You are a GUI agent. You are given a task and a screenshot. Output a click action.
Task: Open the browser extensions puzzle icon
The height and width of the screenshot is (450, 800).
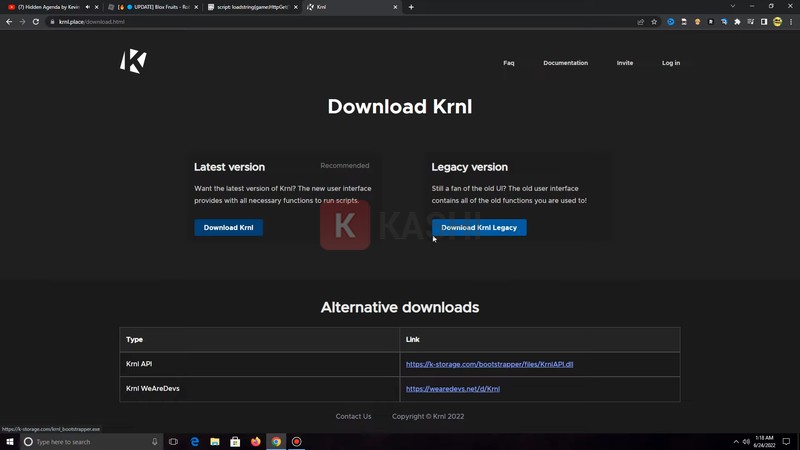737,22
